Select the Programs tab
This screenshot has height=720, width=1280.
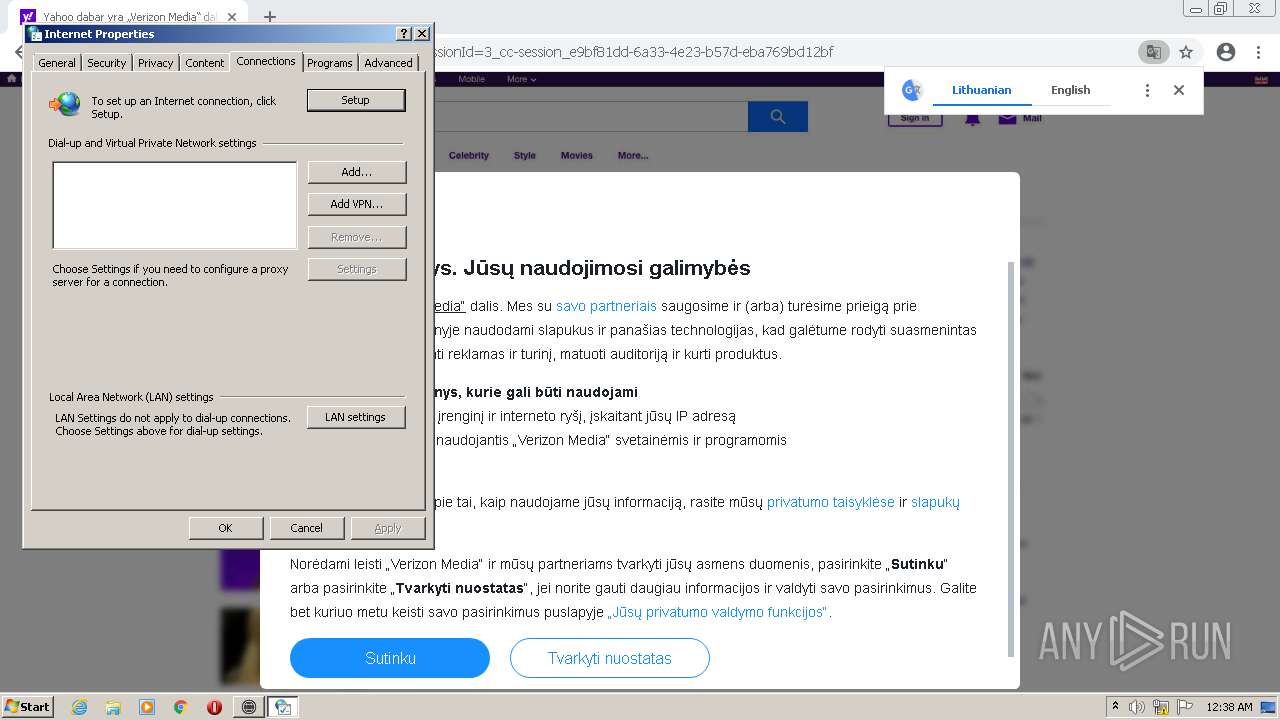[x=330, y=62]
